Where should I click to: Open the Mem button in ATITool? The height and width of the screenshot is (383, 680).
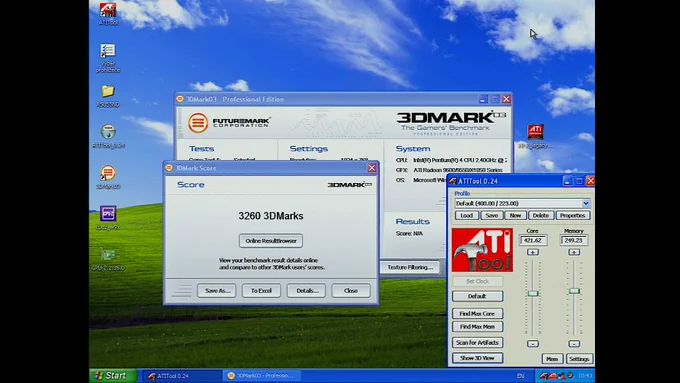(x=552, y=359)
